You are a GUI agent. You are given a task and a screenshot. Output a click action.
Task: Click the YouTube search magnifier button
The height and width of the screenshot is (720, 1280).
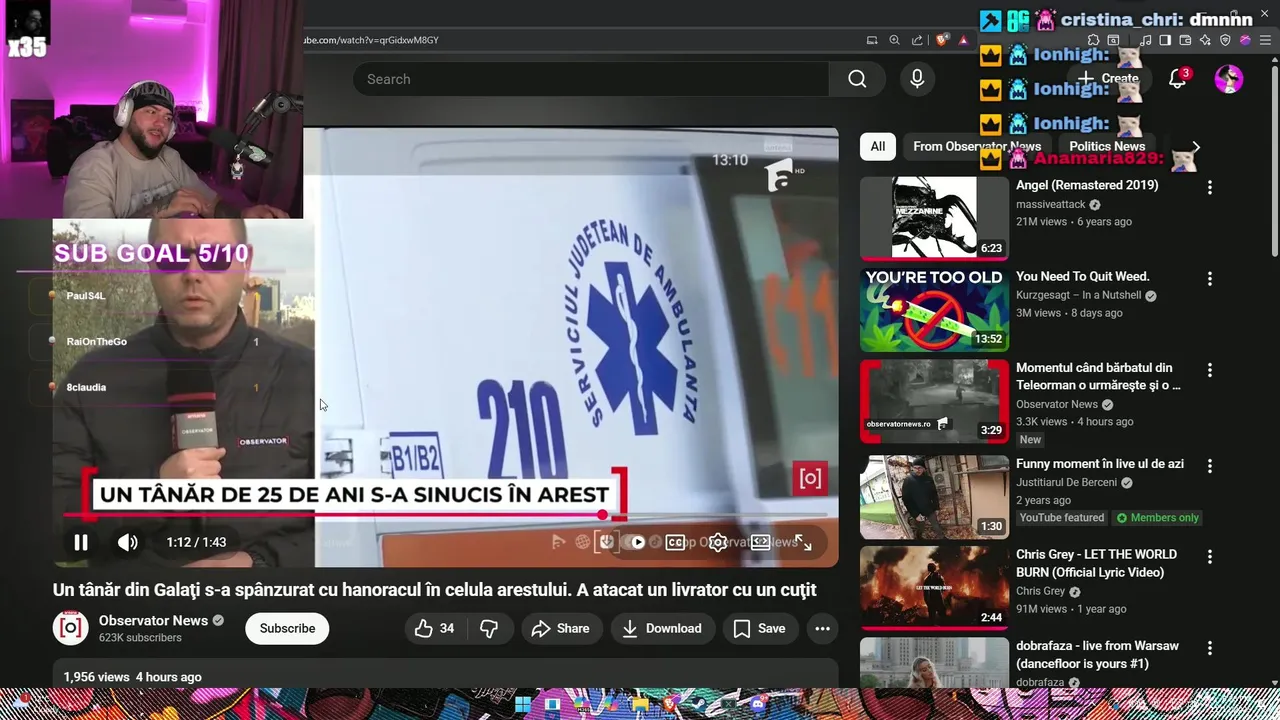pos(857,79)
